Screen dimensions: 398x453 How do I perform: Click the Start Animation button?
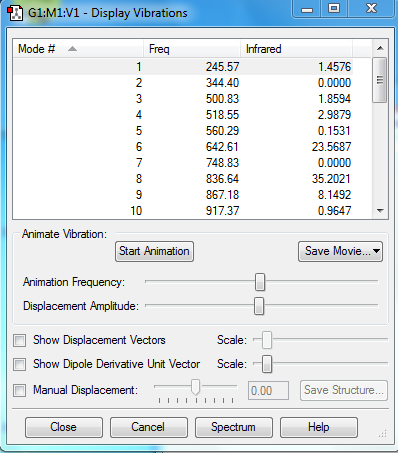154,251
